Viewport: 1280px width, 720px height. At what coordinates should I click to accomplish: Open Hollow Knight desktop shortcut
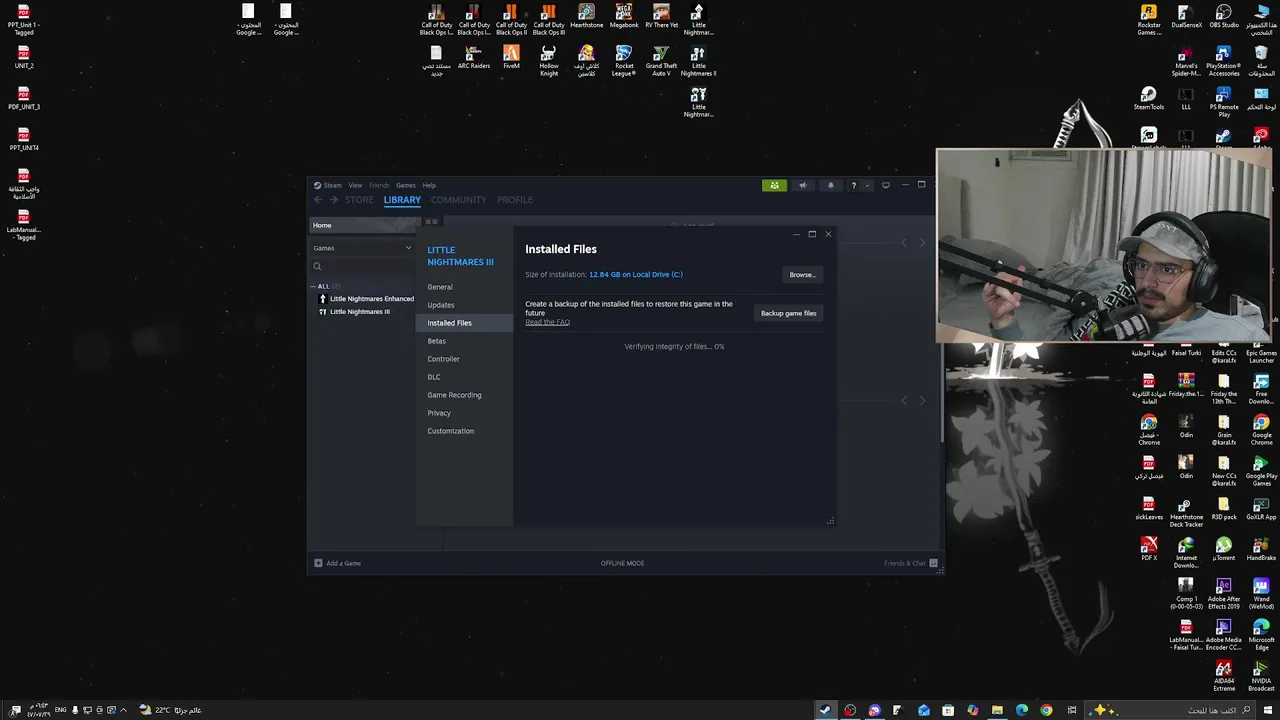click(549, 60)
